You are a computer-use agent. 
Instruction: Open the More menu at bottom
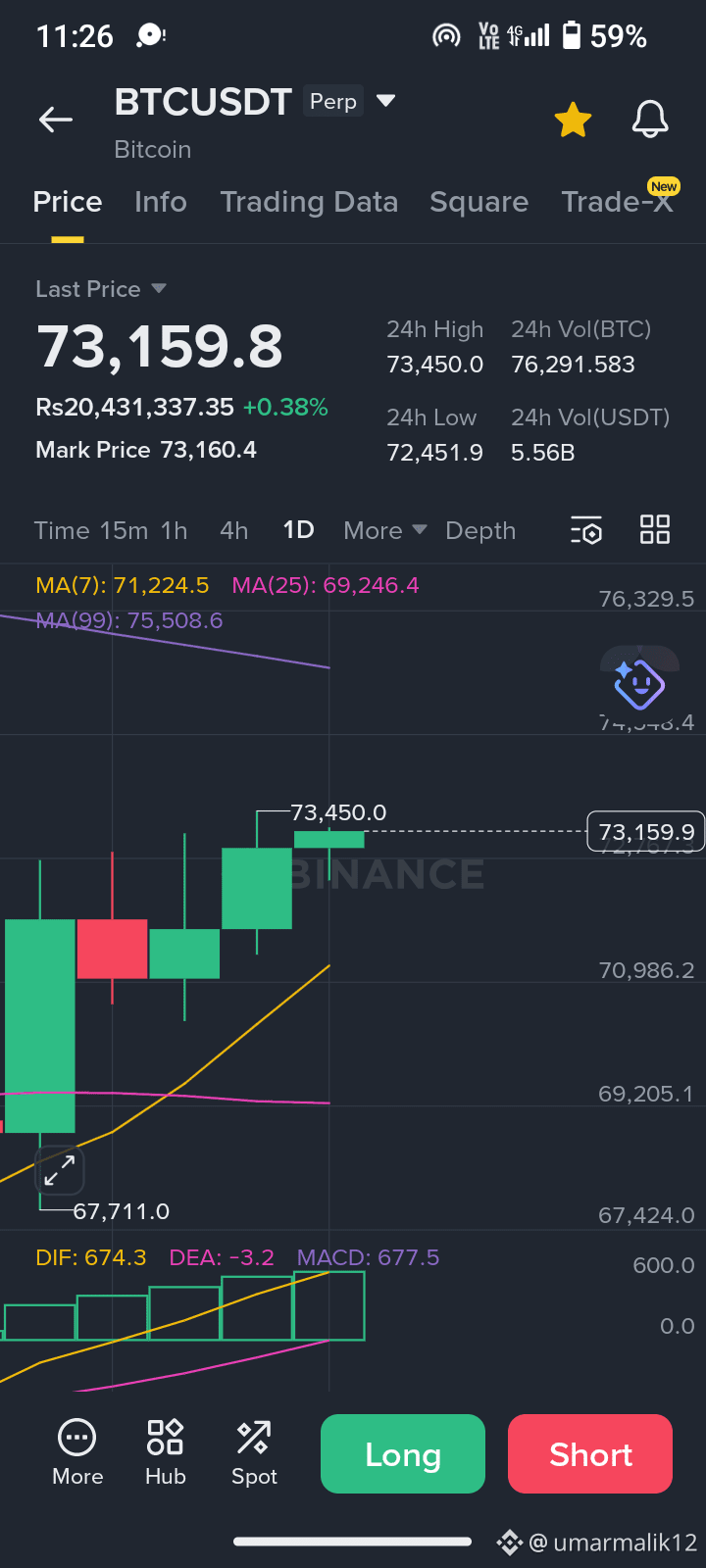(77, 1453)
